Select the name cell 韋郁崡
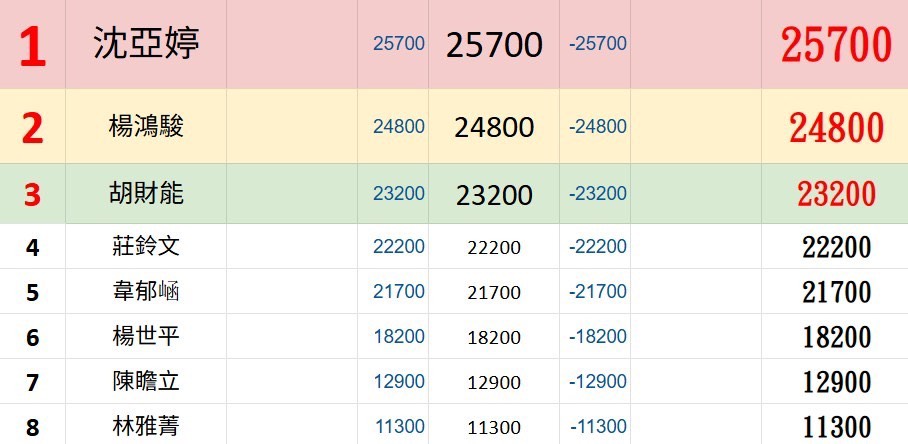This screenshot has width=908, height=444. pos(146,292)
